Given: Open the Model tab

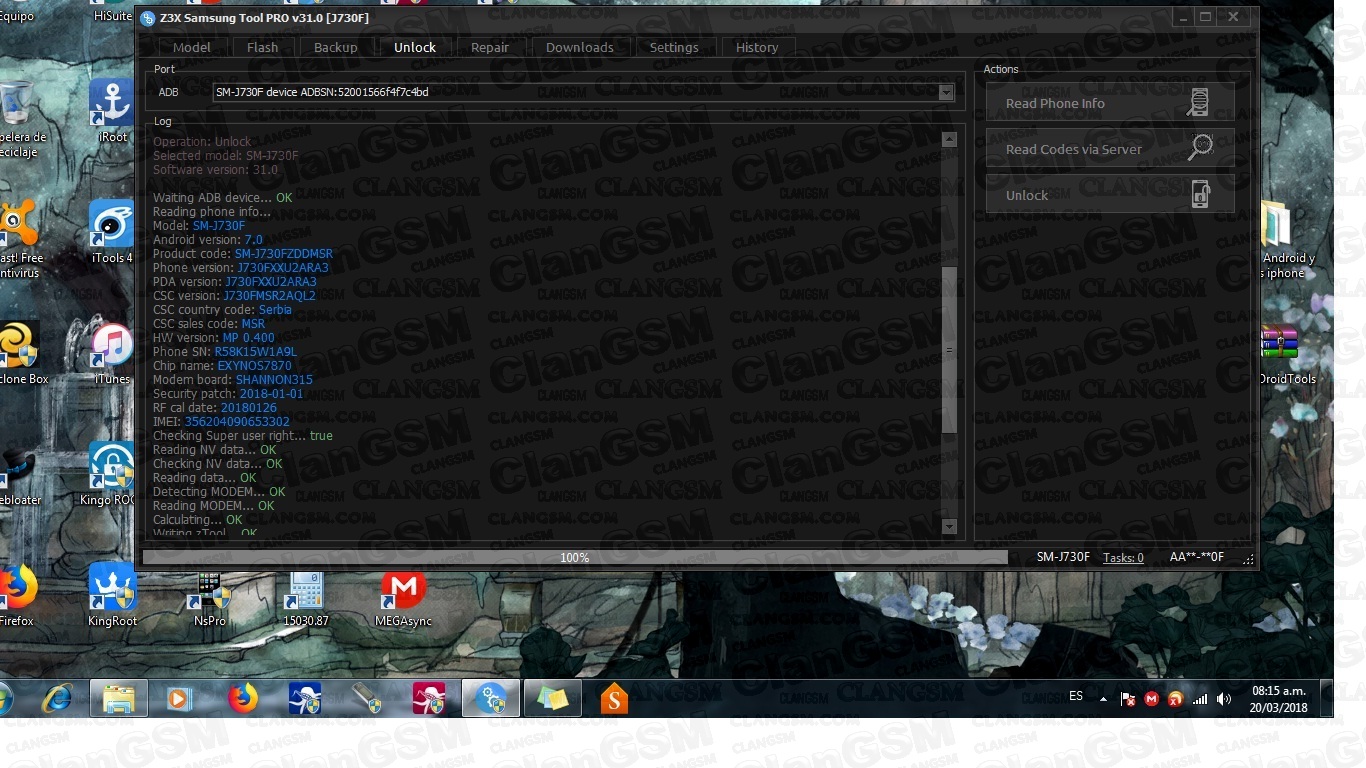Looking at the screenshot, I should (191, 47).
